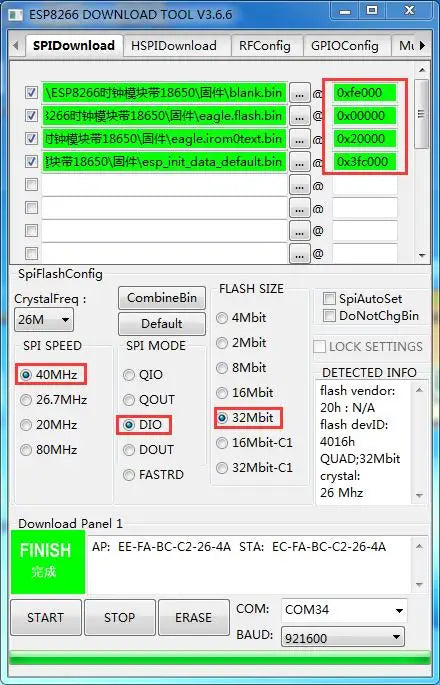
Task: Switch to the RFConfig tab
Action: point(265,46)
